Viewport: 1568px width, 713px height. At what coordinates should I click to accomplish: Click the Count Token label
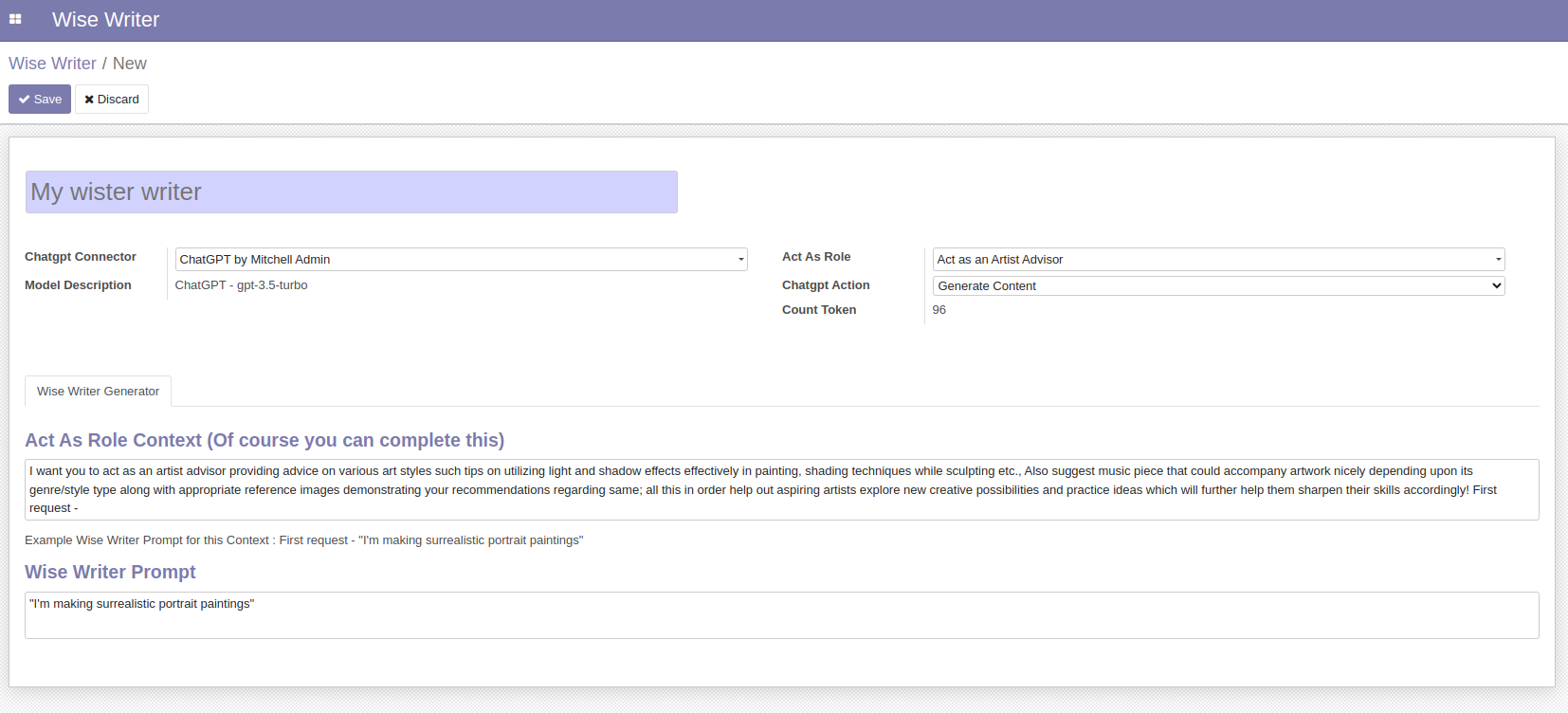[x=819, y=310]
